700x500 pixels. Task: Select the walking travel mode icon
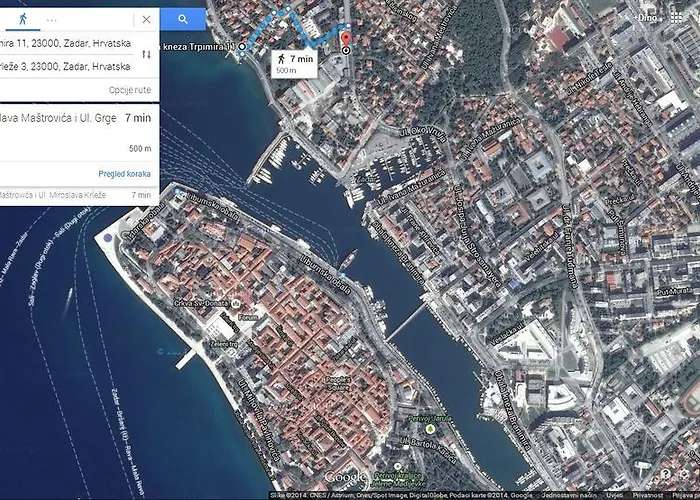click(22, 19)
